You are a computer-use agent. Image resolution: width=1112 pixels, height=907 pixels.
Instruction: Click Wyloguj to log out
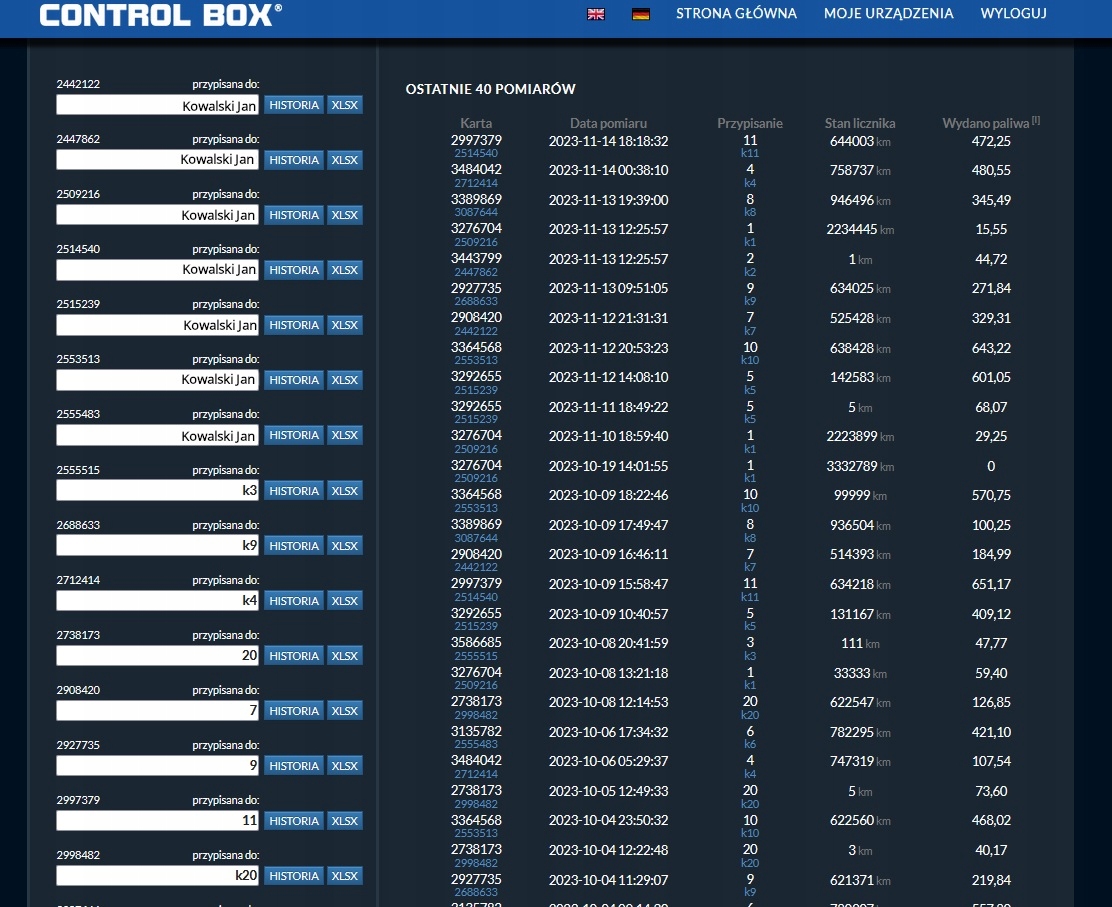pos(1013,14)
